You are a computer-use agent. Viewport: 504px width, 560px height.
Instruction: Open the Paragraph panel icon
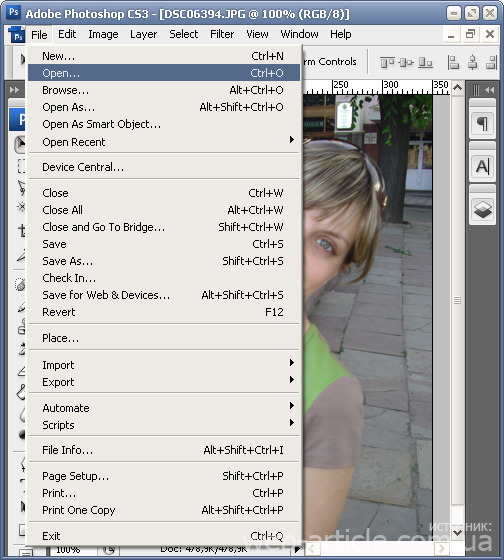pos(483,124)
